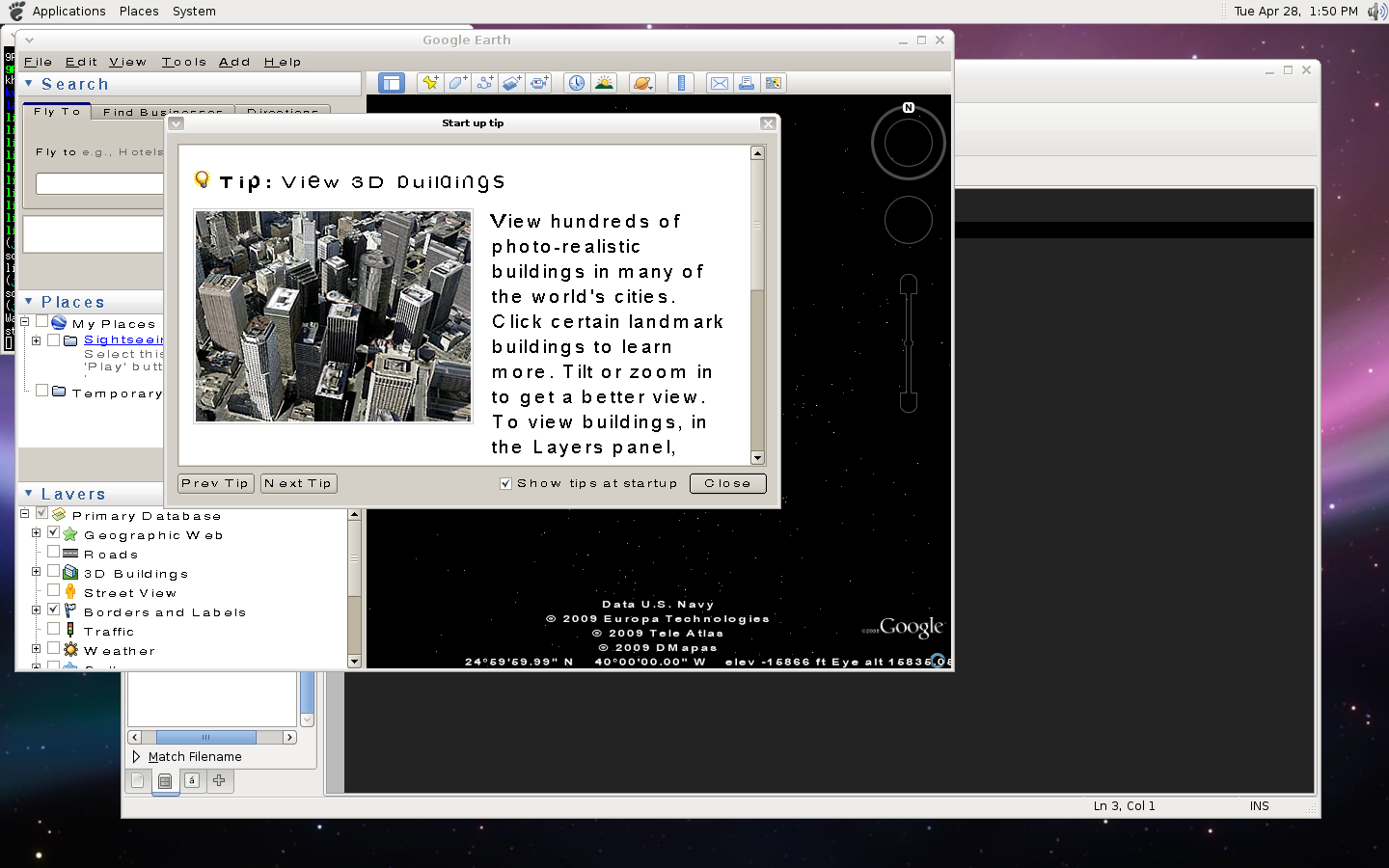This screenshot has width=1389, height=868.
Task: Select the ruler measurement tool
Action: click(681, 83)
